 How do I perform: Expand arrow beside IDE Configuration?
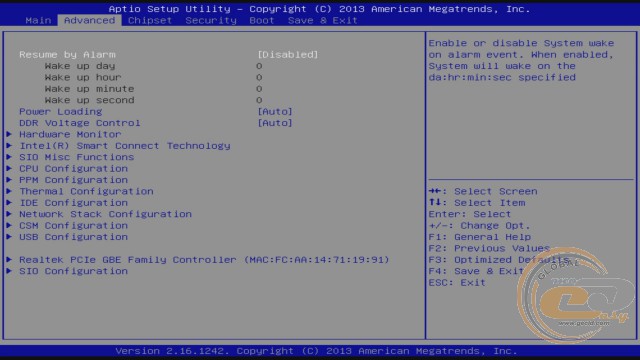pos(9,203)
